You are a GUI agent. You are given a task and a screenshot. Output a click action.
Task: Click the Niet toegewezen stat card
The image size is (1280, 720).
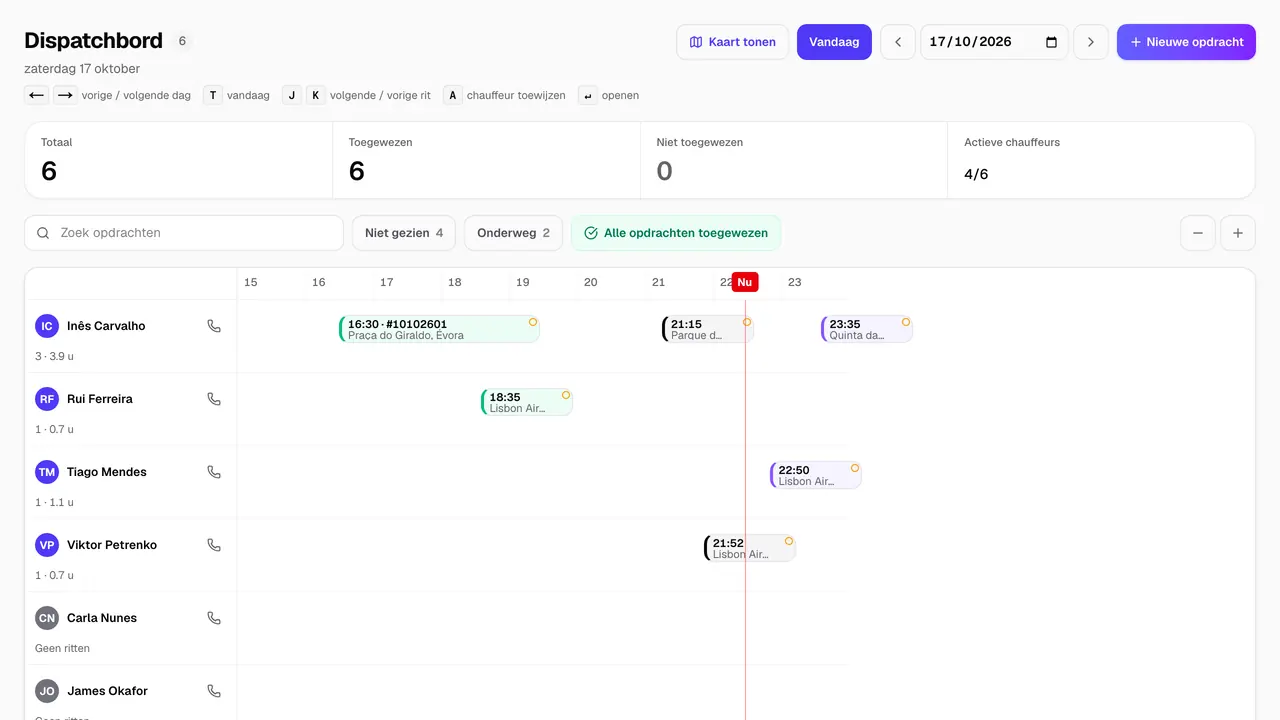794,160
